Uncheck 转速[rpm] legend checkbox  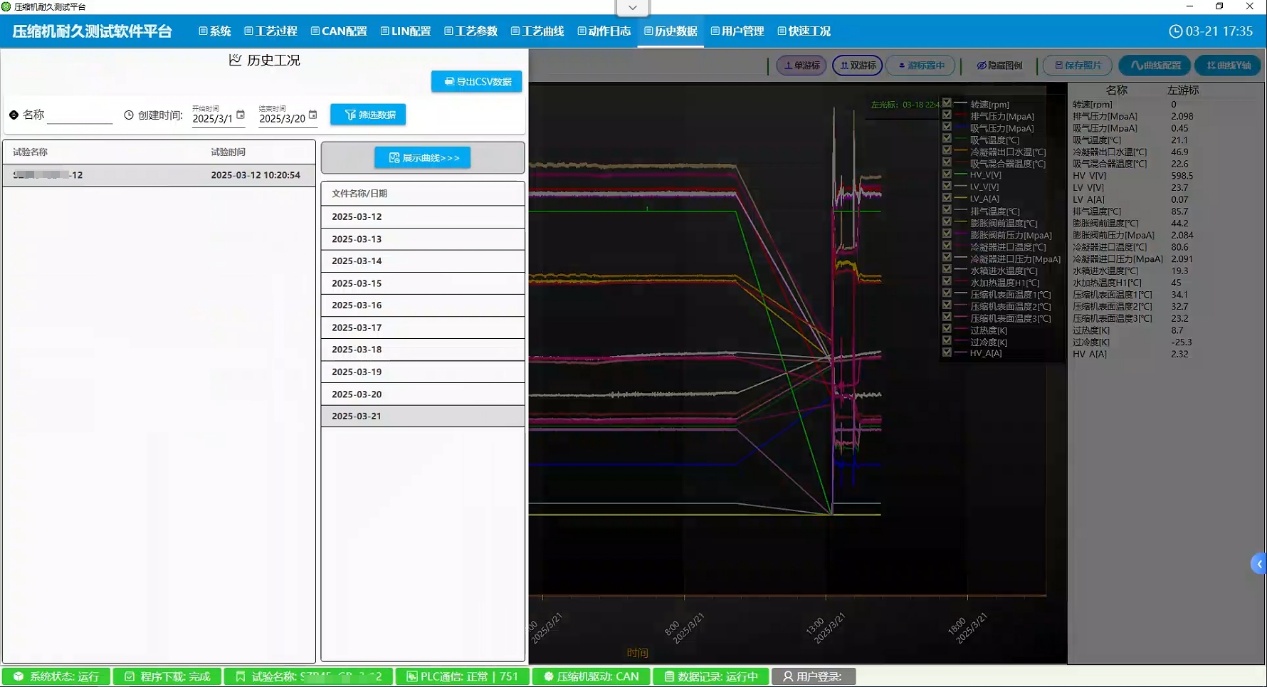946,103
